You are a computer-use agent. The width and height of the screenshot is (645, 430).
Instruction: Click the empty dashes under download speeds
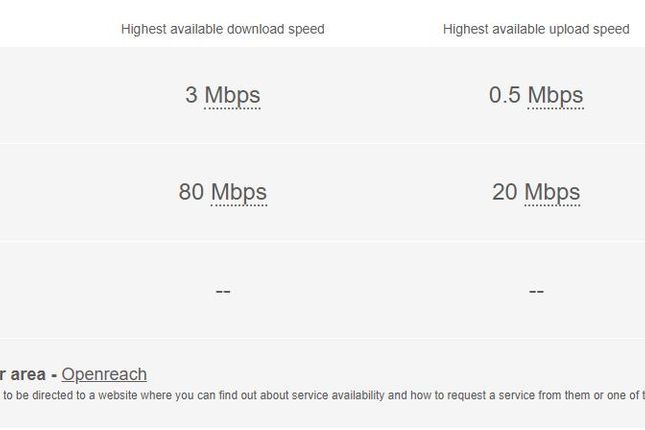click(223, 291)
